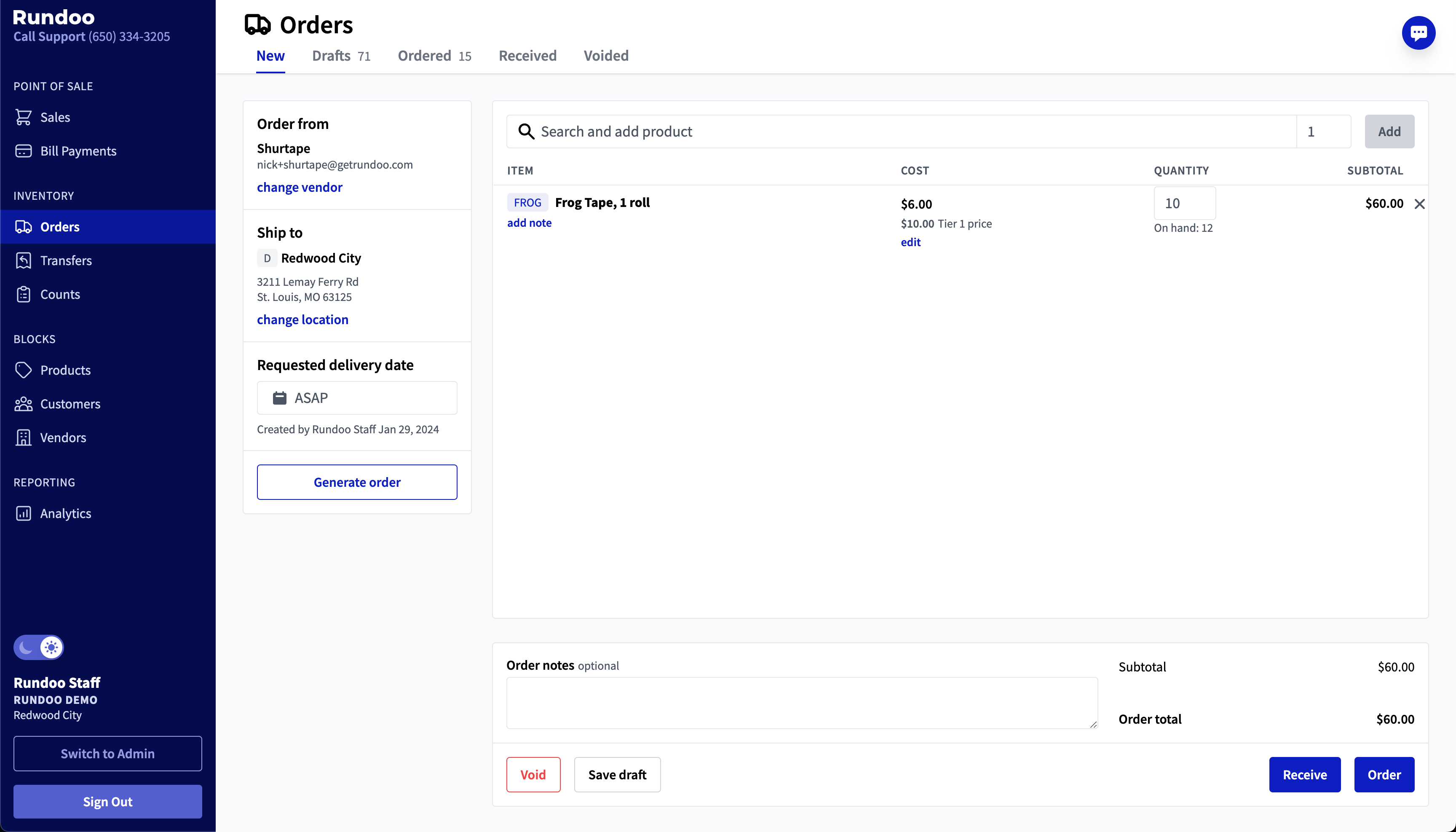
Task: Click the Add product button
Action: [1389, 132]
